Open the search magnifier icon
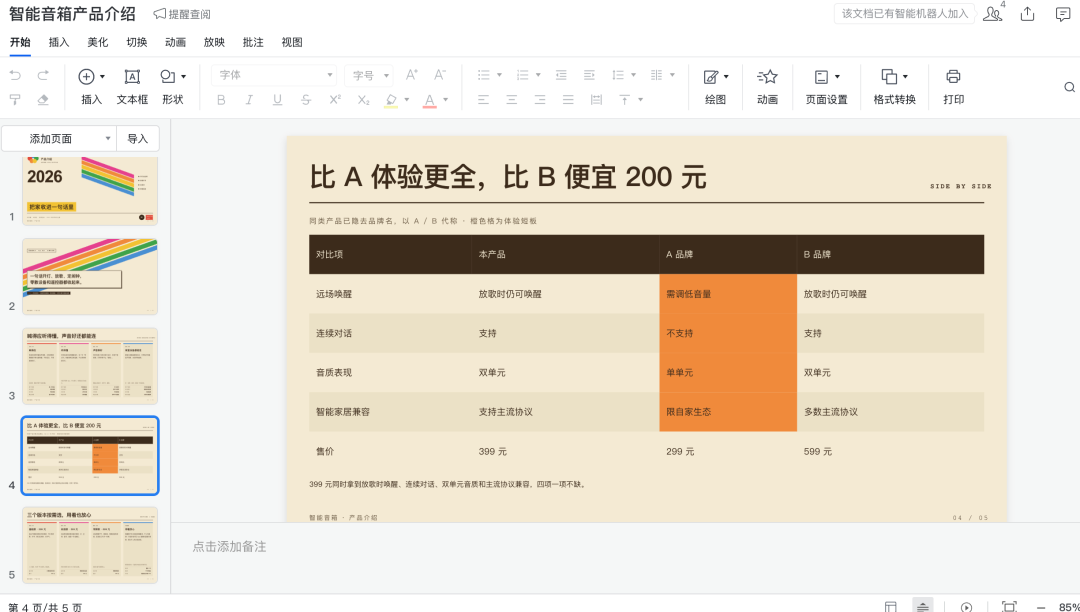1080x612 pixels. coord(1070,87)
